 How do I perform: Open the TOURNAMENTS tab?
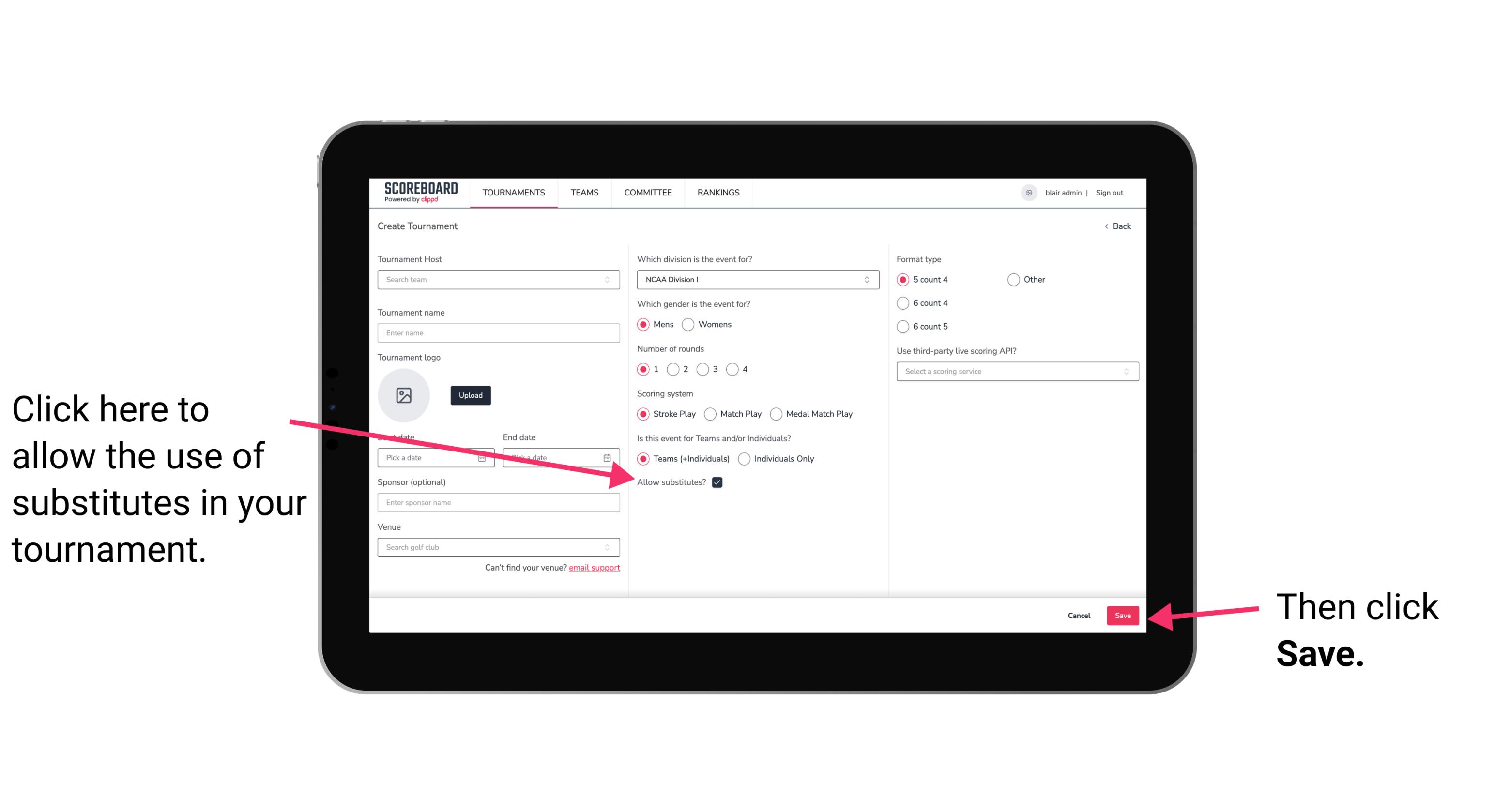pos(513,192)
